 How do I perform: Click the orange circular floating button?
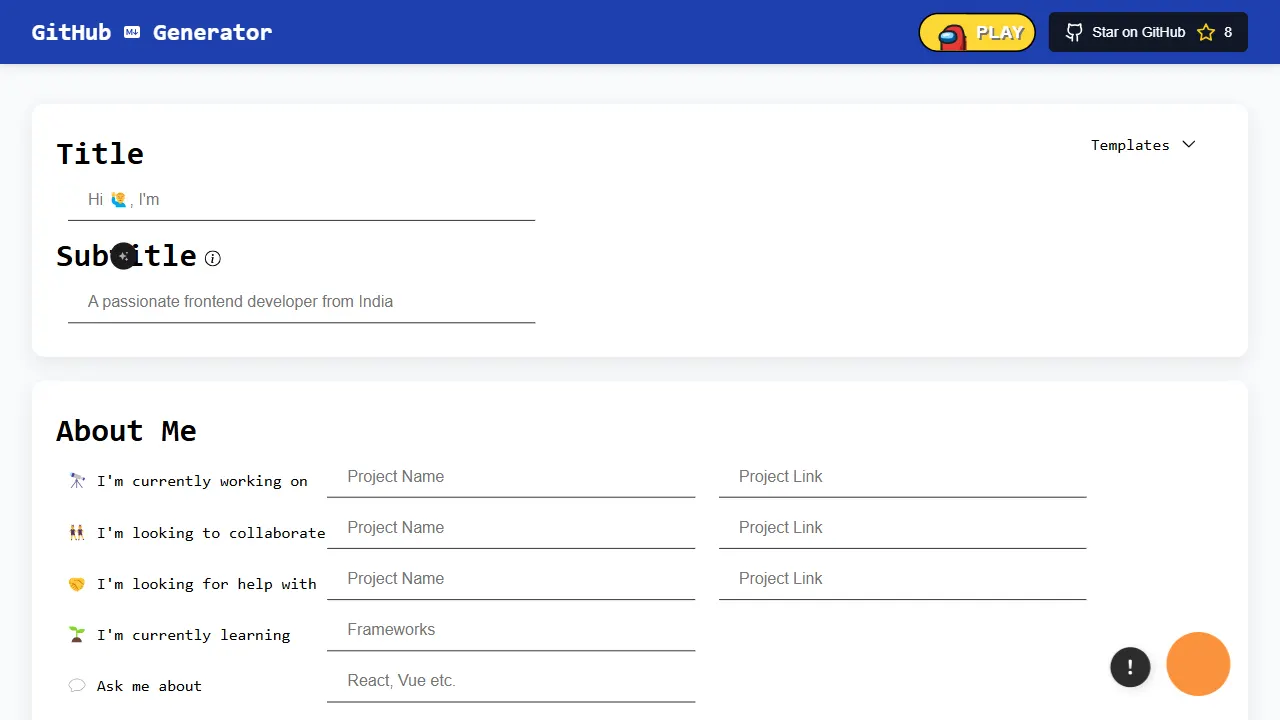(x=1198, y=664)
